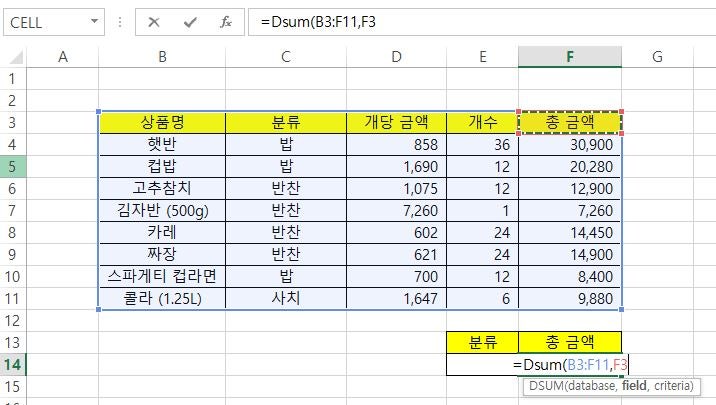Click formula bar options dots handle
716x405 pixels.
[x=120, y=22]
